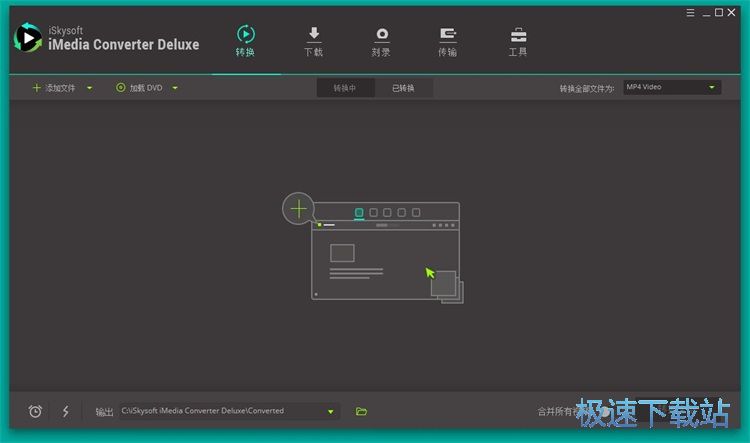Open the alarm clock scheduler icon

pyautogui.click(x=35, y=411)
